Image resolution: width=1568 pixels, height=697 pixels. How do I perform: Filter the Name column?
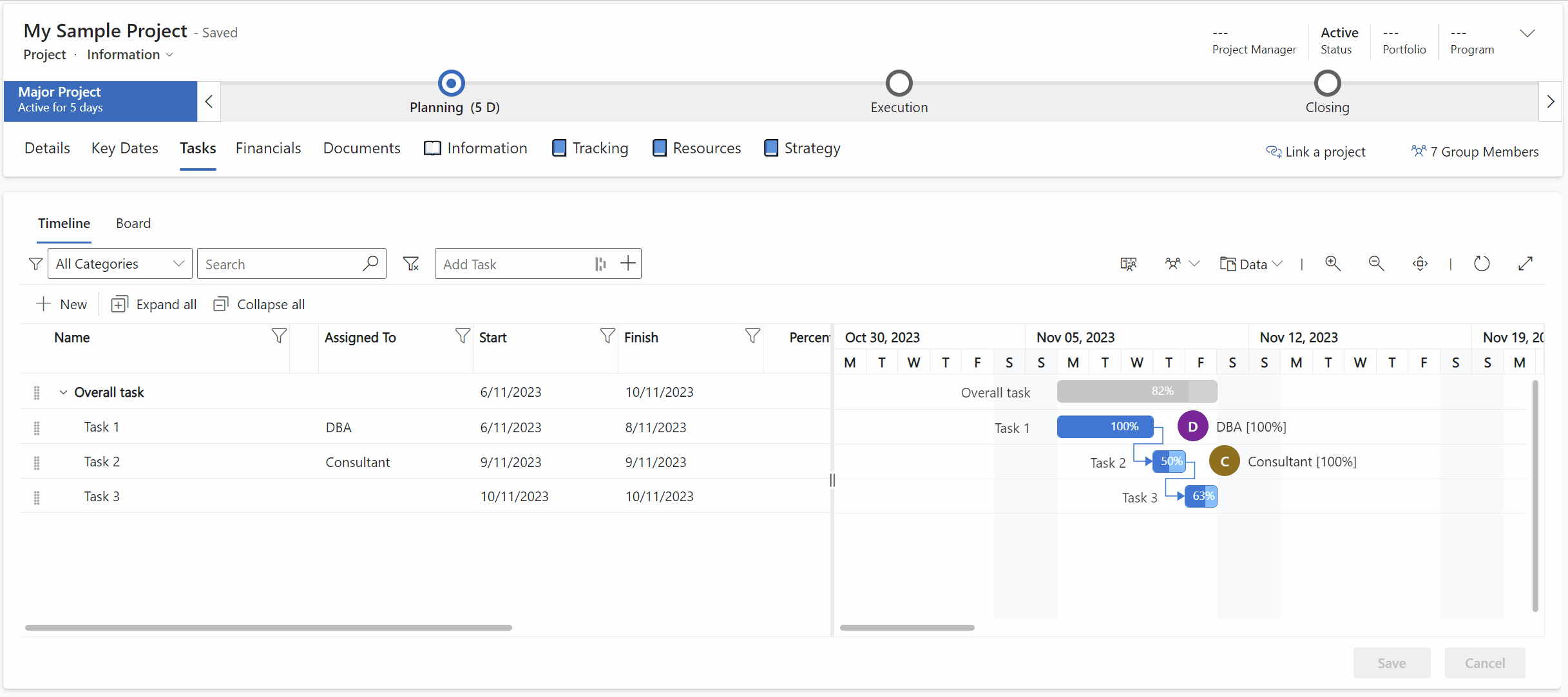[x=279, y=336]
